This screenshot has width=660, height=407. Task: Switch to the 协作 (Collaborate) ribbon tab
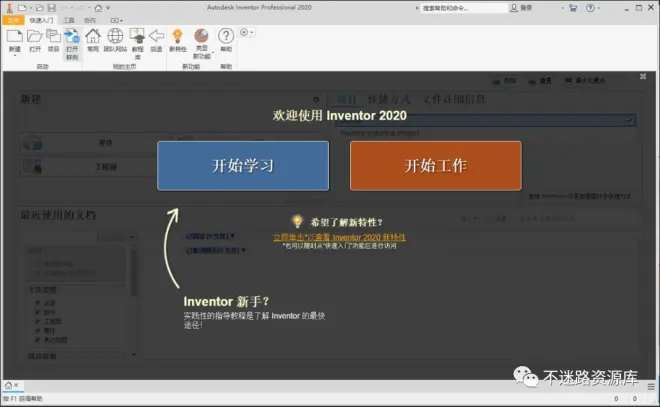90,20
